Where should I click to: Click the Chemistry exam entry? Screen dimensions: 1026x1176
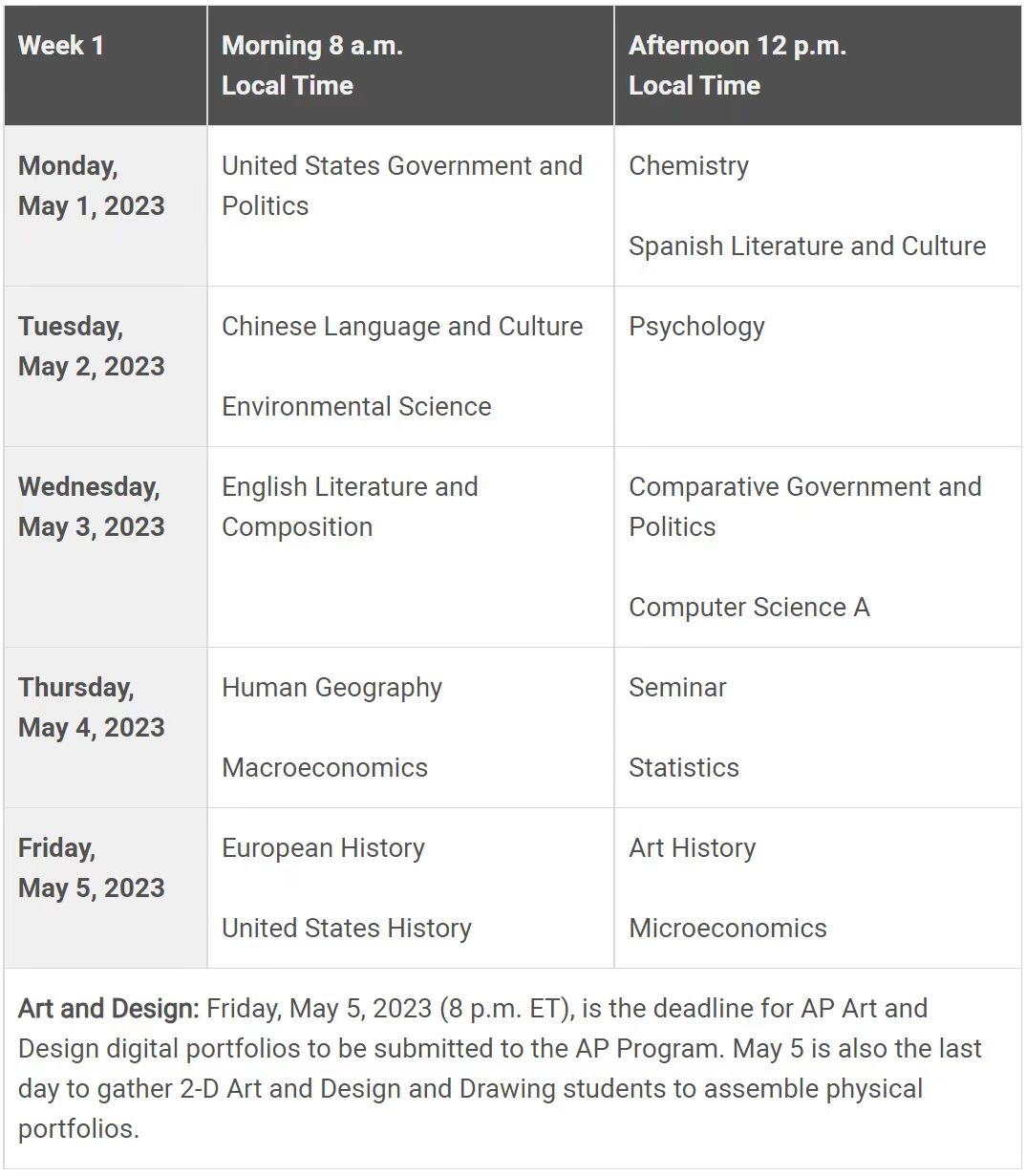coord(688,166)
